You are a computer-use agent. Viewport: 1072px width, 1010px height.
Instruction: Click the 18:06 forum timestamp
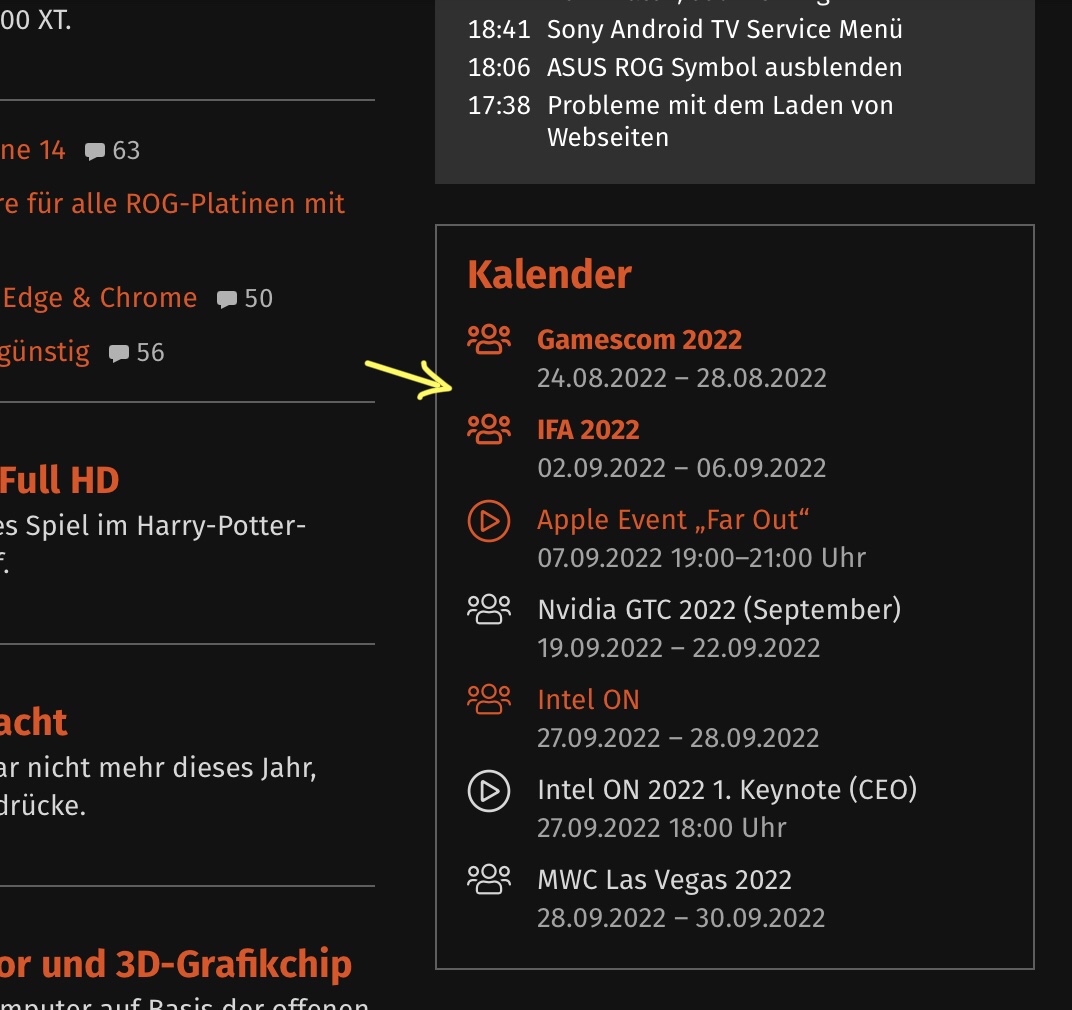pos(499,68)
